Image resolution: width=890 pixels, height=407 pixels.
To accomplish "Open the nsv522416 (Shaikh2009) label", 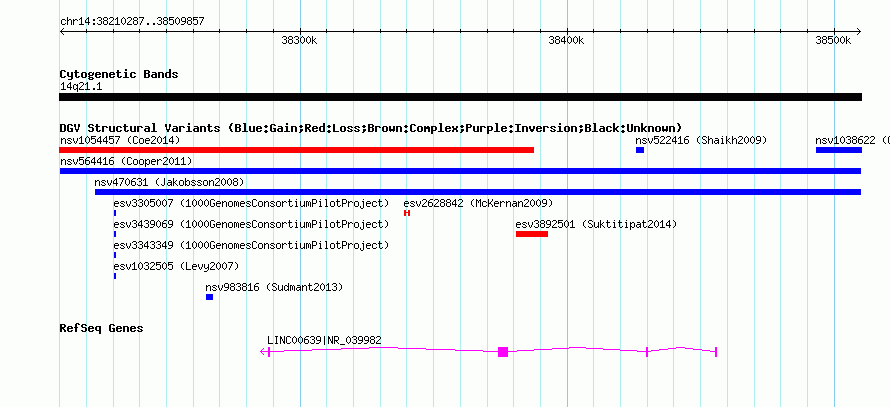I will [701, 140].
